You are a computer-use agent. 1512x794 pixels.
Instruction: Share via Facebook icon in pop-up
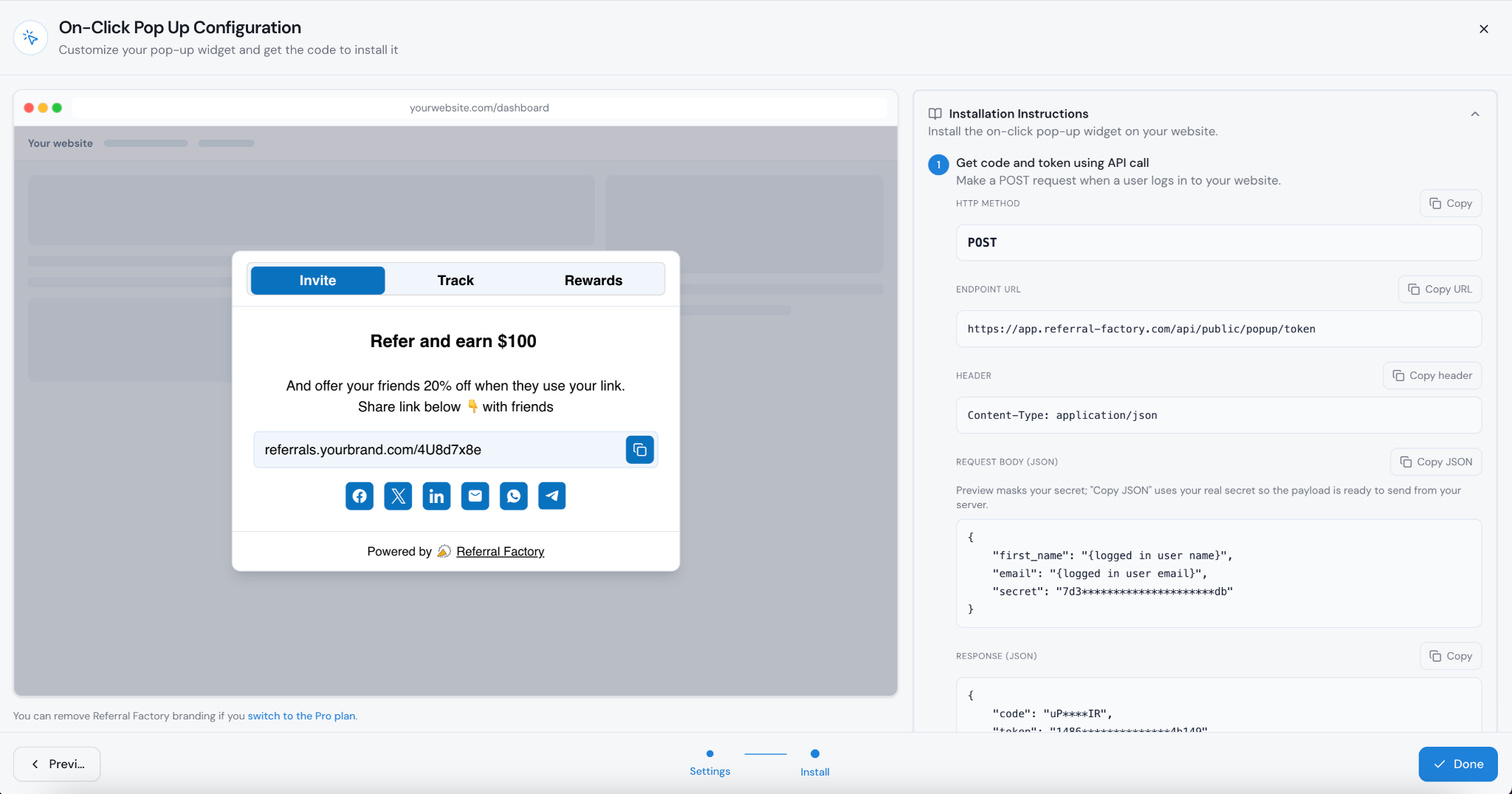point(360,496)
